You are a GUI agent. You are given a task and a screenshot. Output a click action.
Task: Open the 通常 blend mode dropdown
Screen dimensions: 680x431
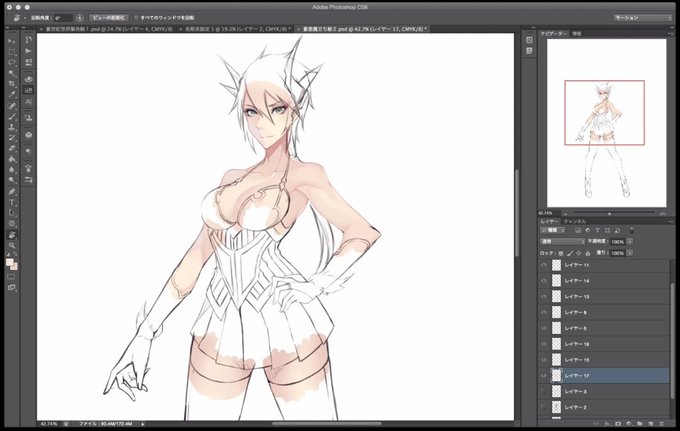[x=562, y=242]
